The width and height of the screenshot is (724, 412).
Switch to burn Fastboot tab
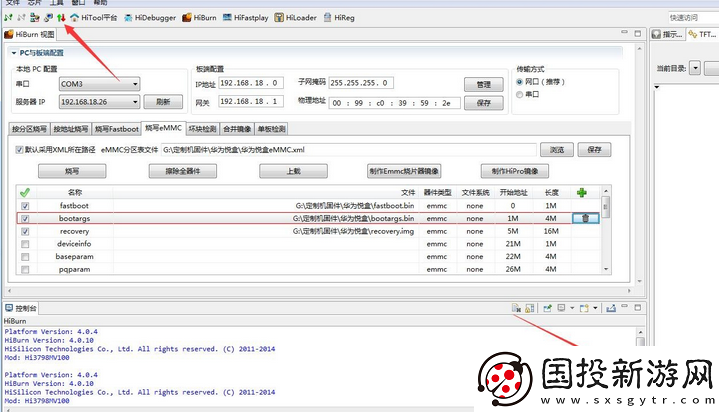[x=117, y=129]
